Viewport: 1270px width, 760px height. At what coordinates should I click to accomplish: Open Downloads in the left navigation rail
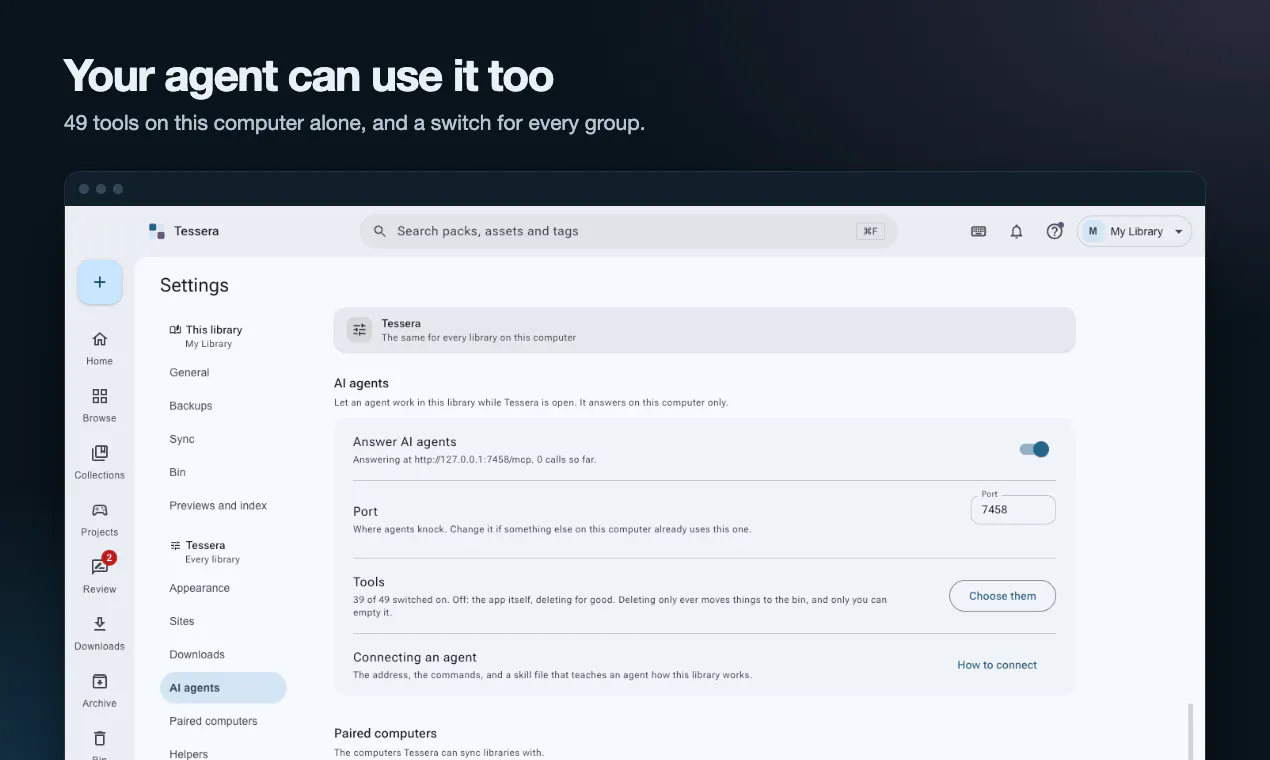click(x=100, y=633)
